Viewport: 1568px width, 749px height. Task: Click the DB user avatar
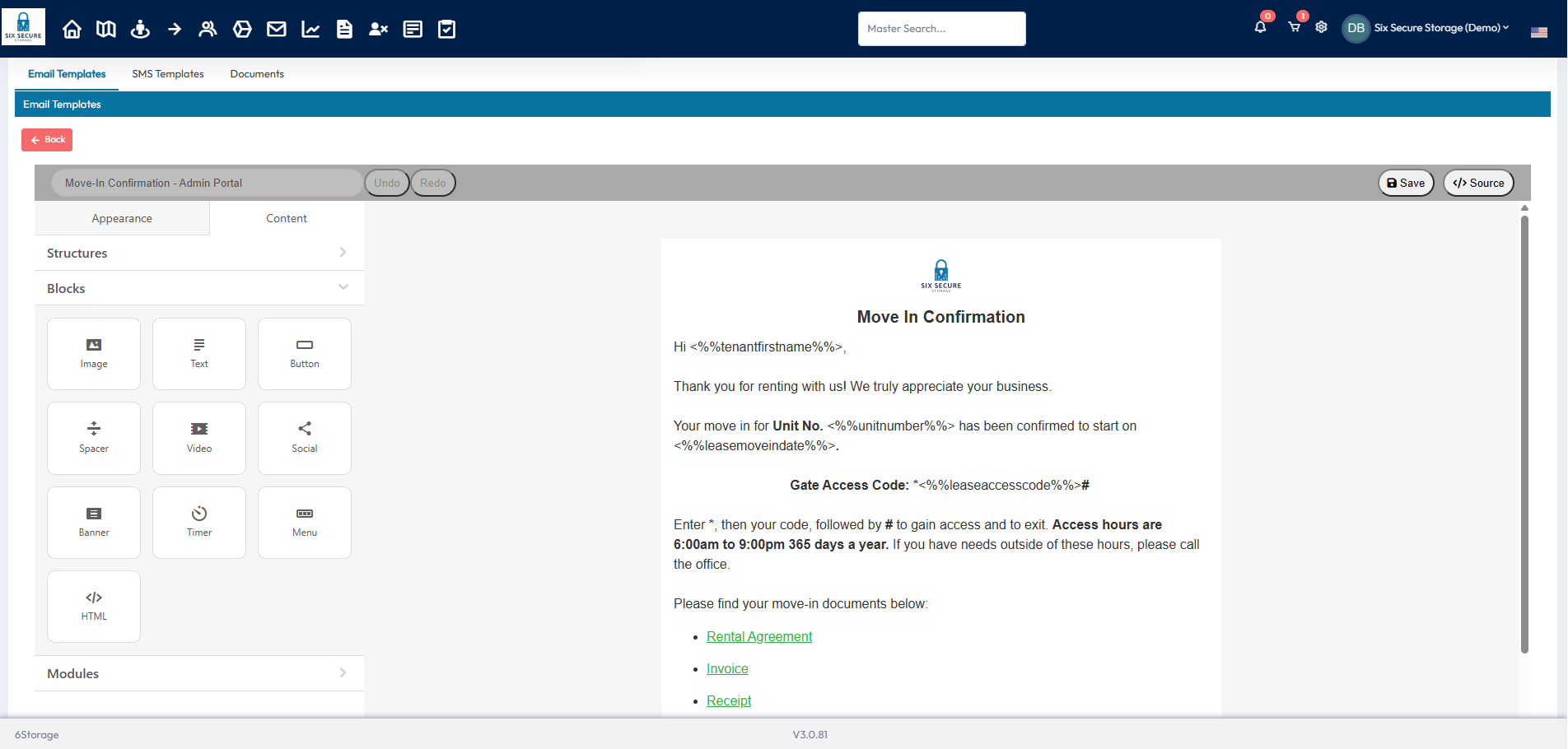coord(1356,28)
